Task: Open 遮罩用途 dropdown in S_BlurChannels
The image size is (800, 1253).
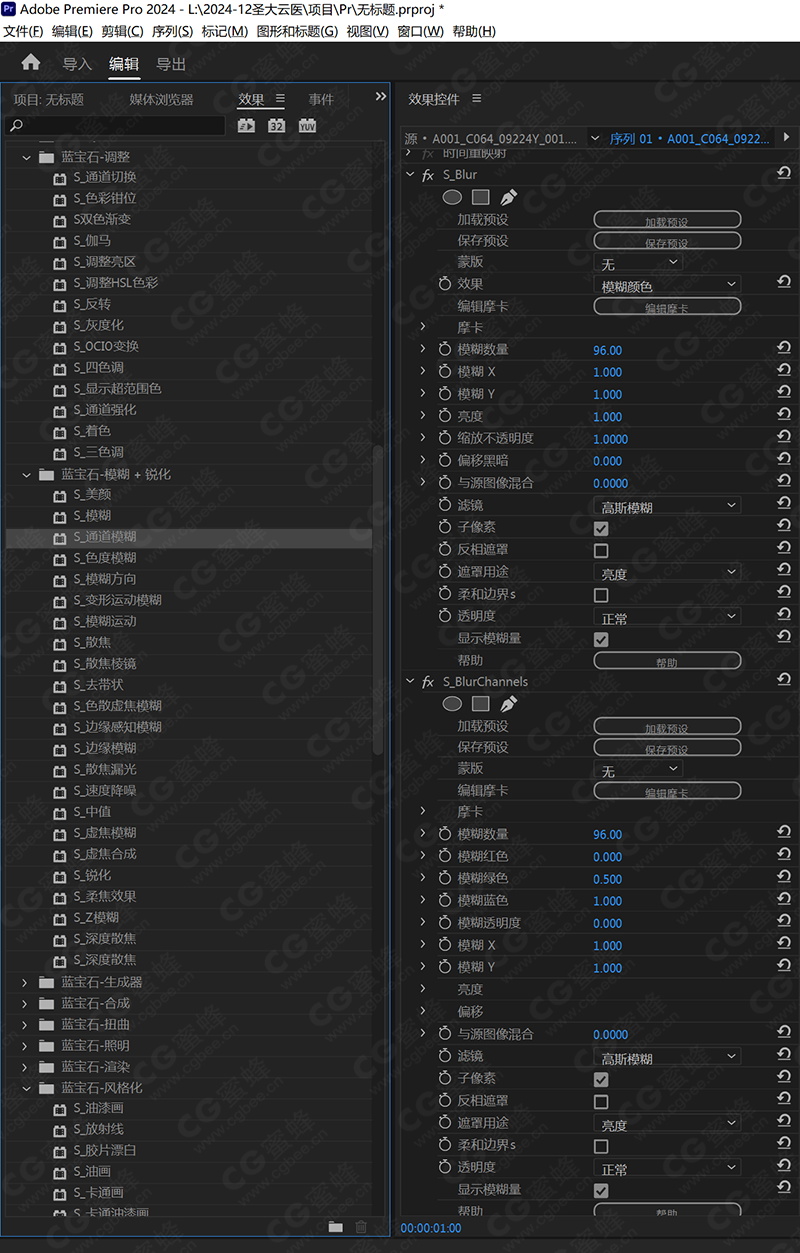Action: [667, 1124]
